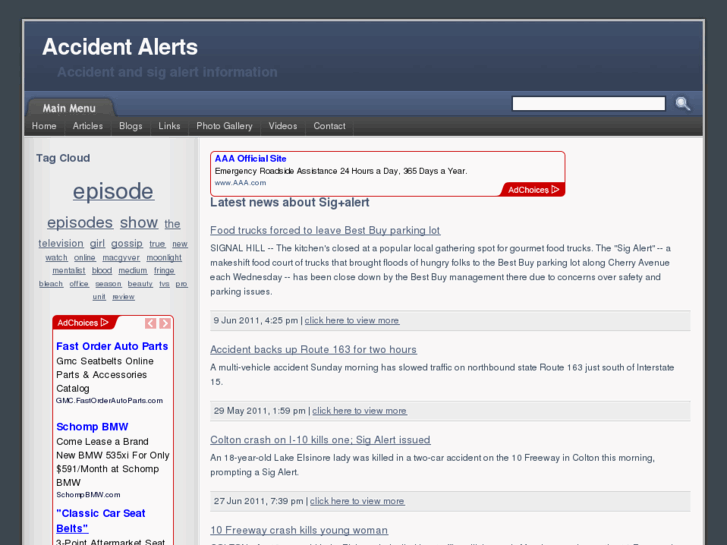The height and width of the screenshot is (545, 727).
Task: Open the Articles menu item
Action: point(88,126)
